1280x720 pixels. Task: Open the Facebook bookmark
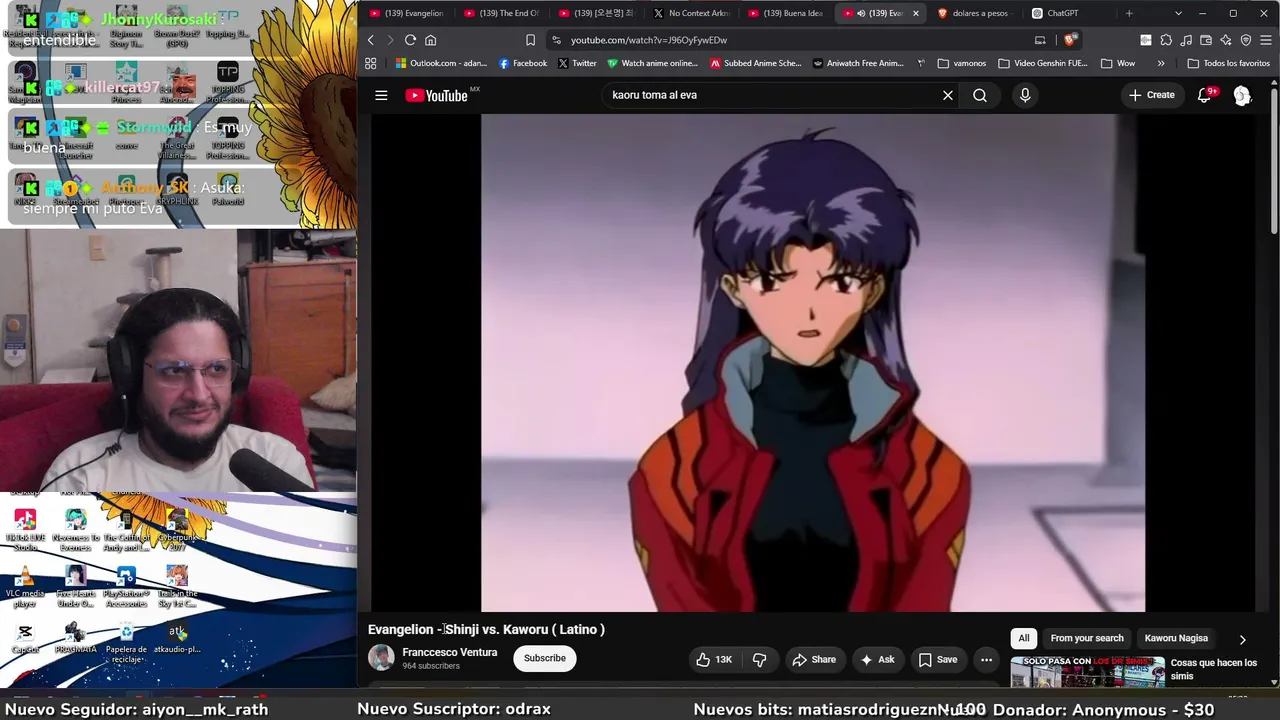[523, 63]
